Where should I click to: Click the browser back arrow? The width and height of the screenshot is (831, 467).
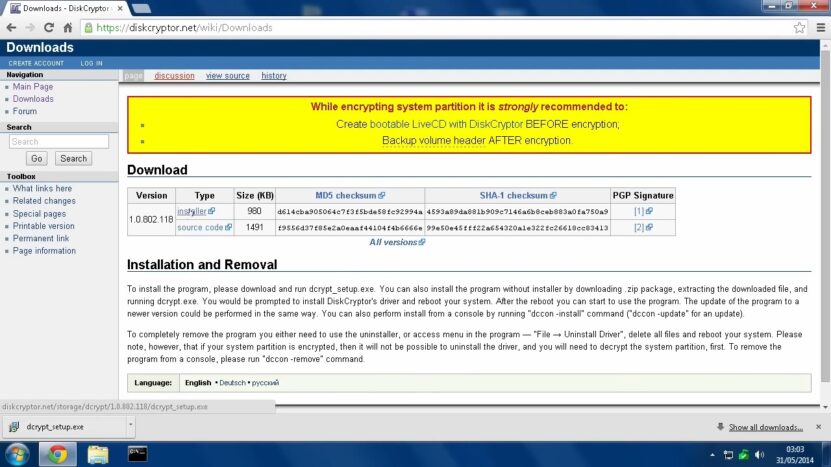[11, 28]
